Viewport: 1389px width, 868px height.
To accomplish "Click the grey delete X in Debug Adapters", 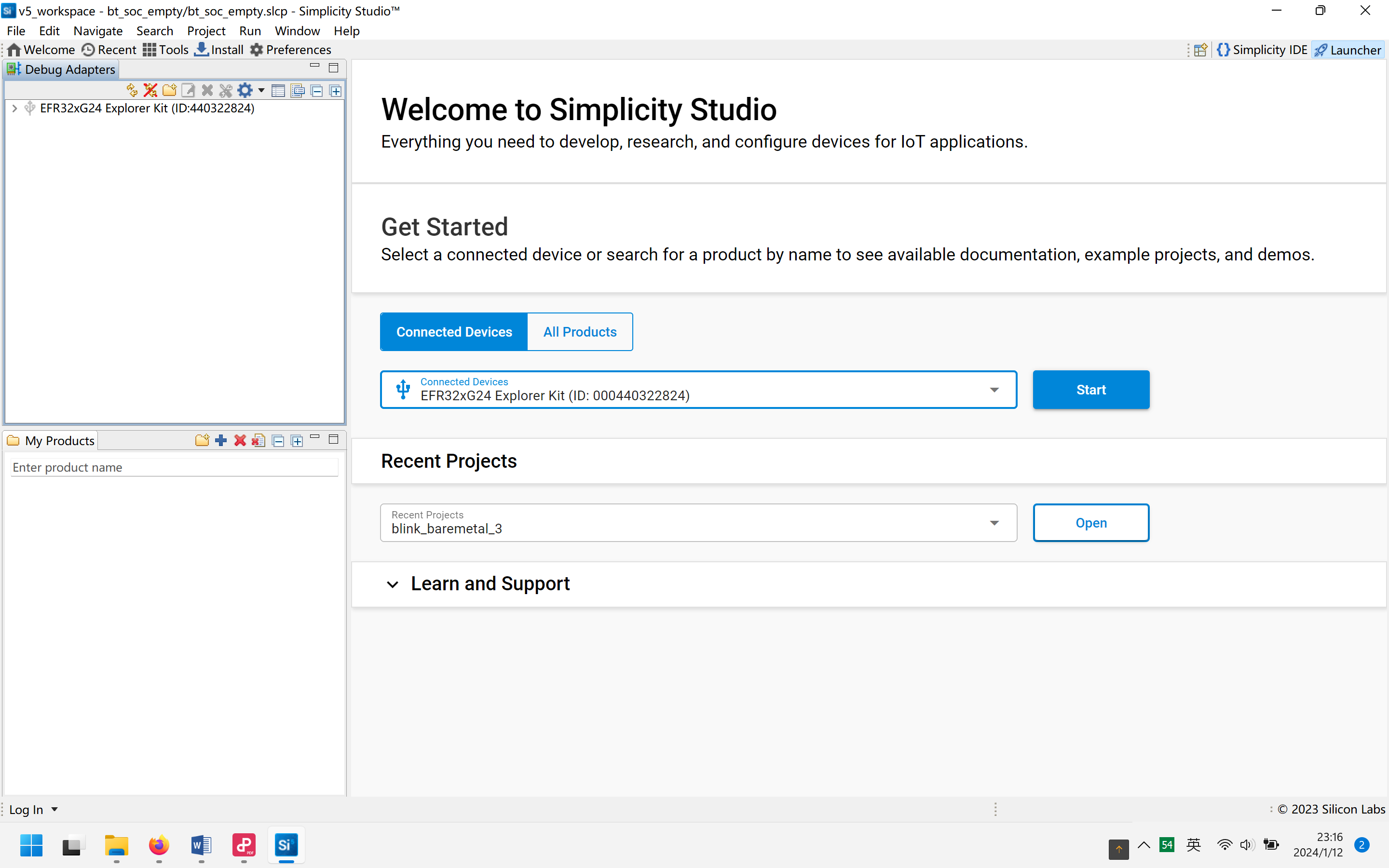I will click(207, 90).
